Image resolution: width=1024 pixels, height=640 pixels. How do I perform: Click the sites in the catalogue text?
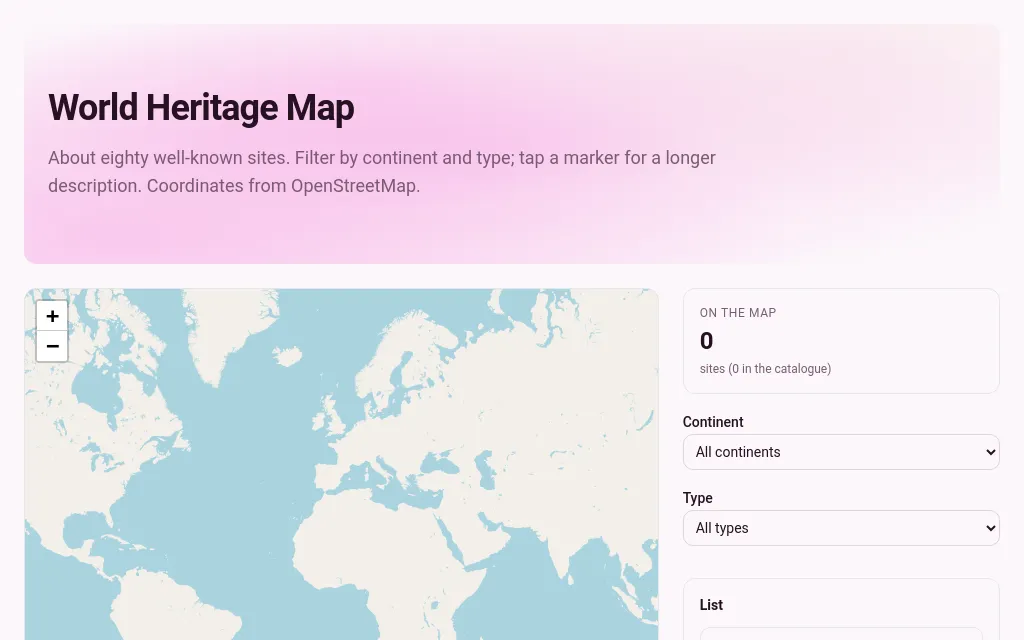(x=765, y=368)
